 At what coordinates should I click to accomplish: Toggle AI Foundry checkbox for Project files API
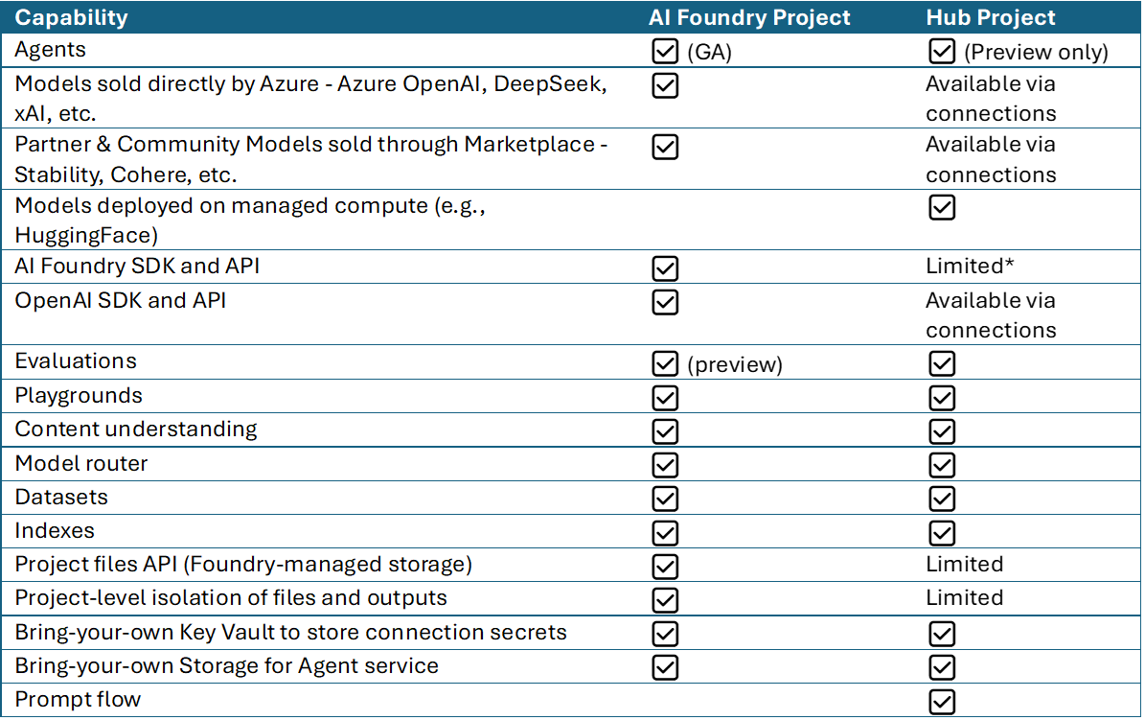pos(665,566)
